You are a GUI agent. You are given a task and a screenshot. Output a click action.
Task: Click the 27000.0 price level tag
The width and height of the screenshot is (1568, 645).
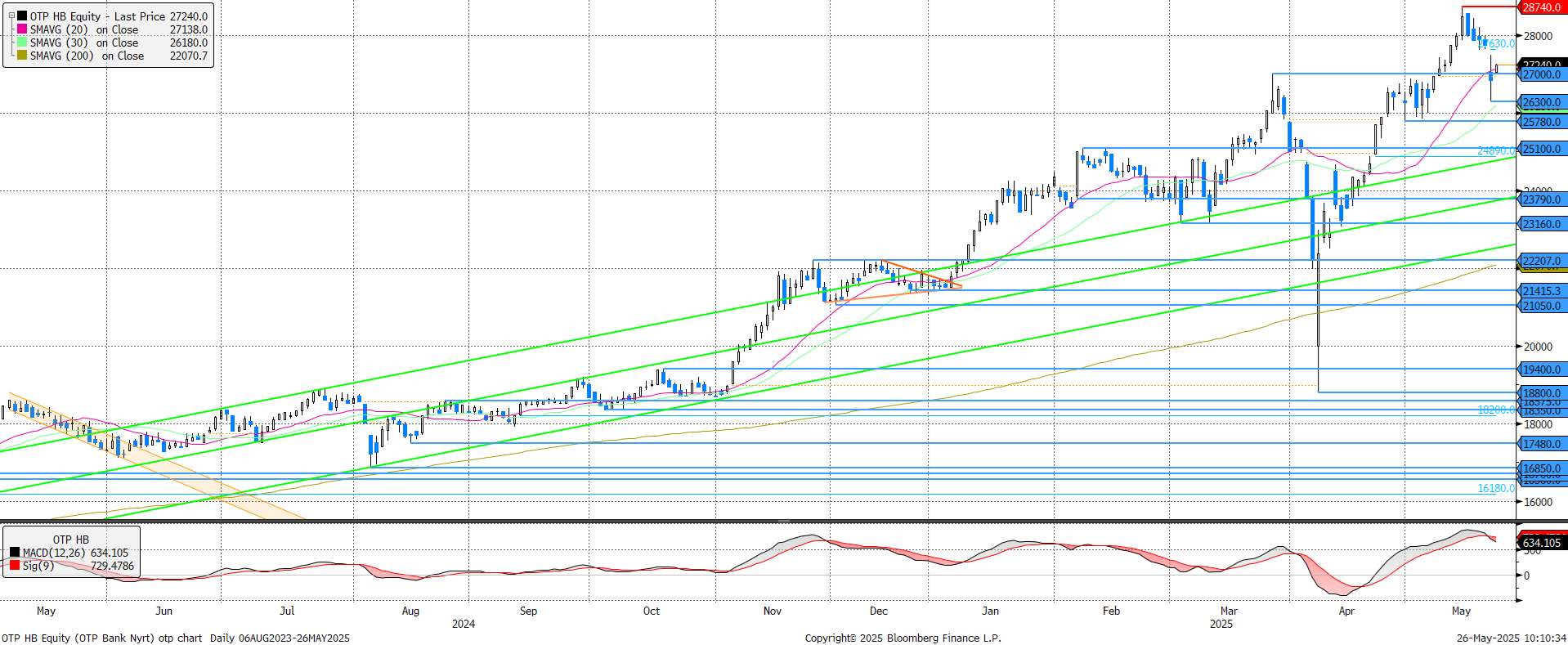[1542, 74]
